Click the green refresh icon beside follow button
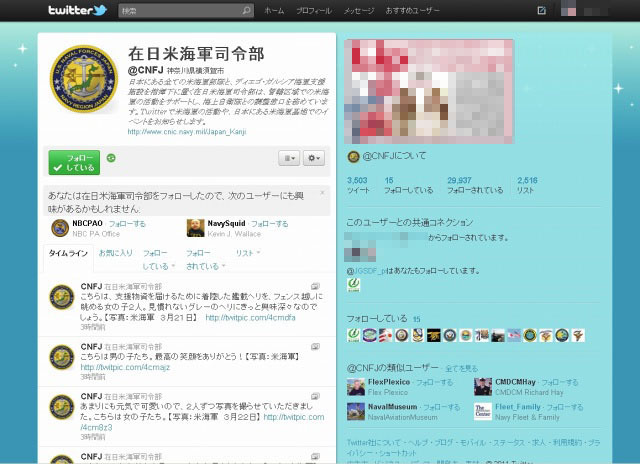The height and width of the screenshot is (464, 640). pyautogui.click(x=111, y=158)
